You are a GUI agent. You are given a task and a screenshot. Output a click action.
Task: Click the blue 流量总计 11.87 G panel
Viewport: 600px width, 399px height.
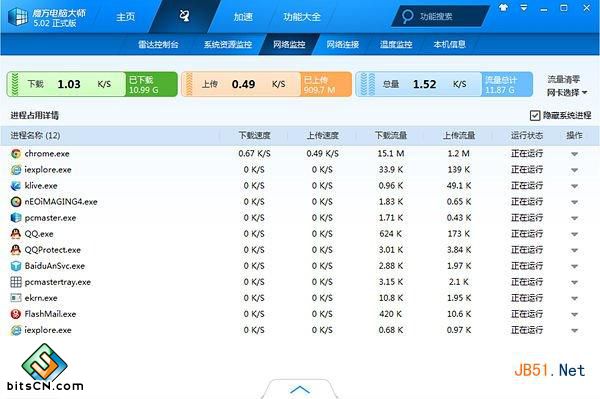(507, 84)
